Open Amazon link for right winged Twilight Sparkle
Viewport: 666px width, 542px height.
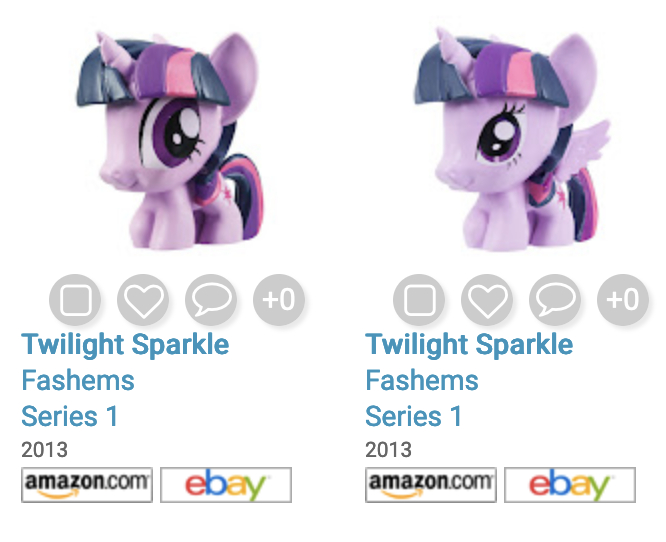tap(431, 485)
